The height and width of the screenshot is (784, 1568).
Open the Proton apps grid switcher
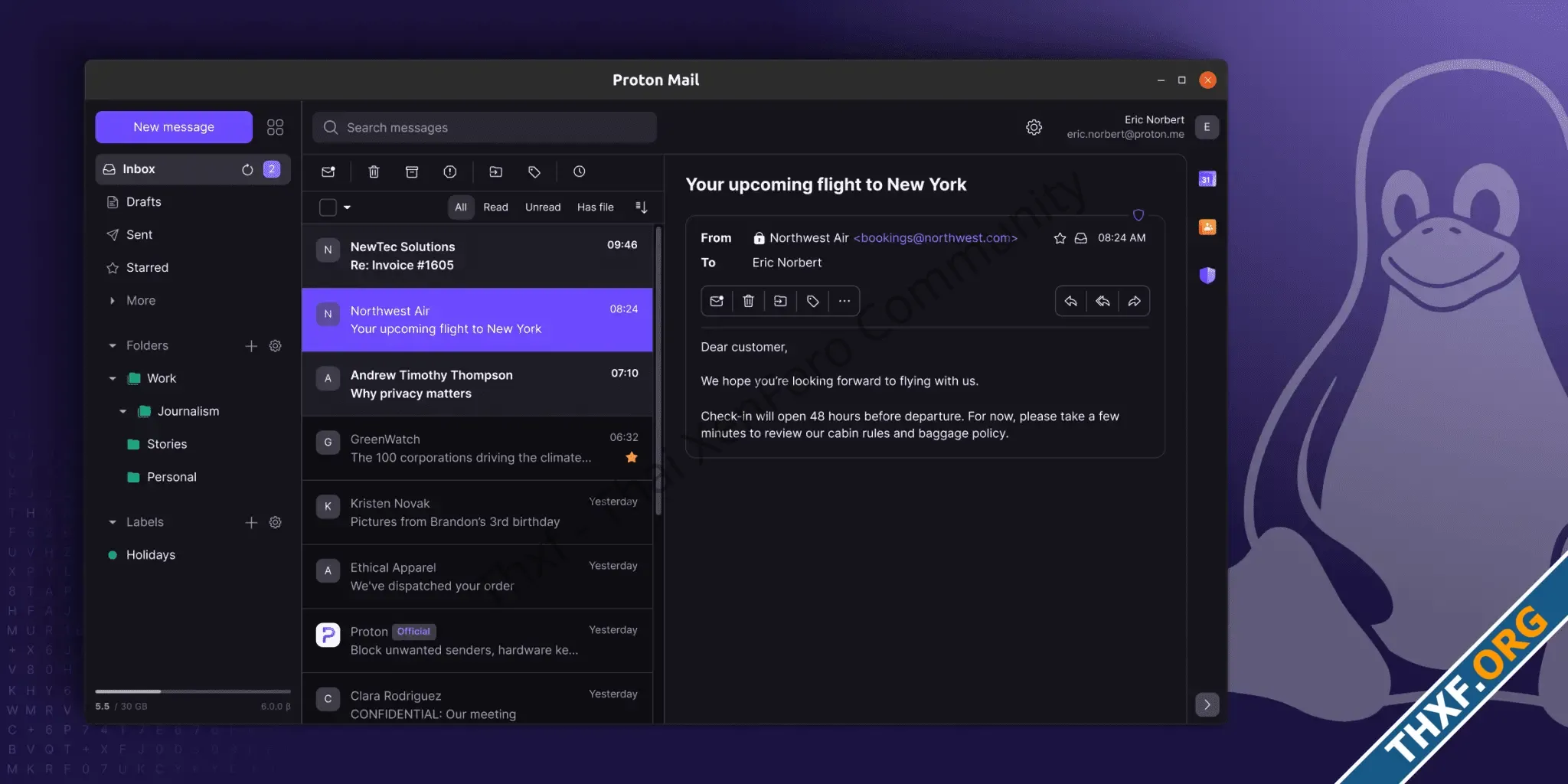pyautogui.click(x=275, y=127)
